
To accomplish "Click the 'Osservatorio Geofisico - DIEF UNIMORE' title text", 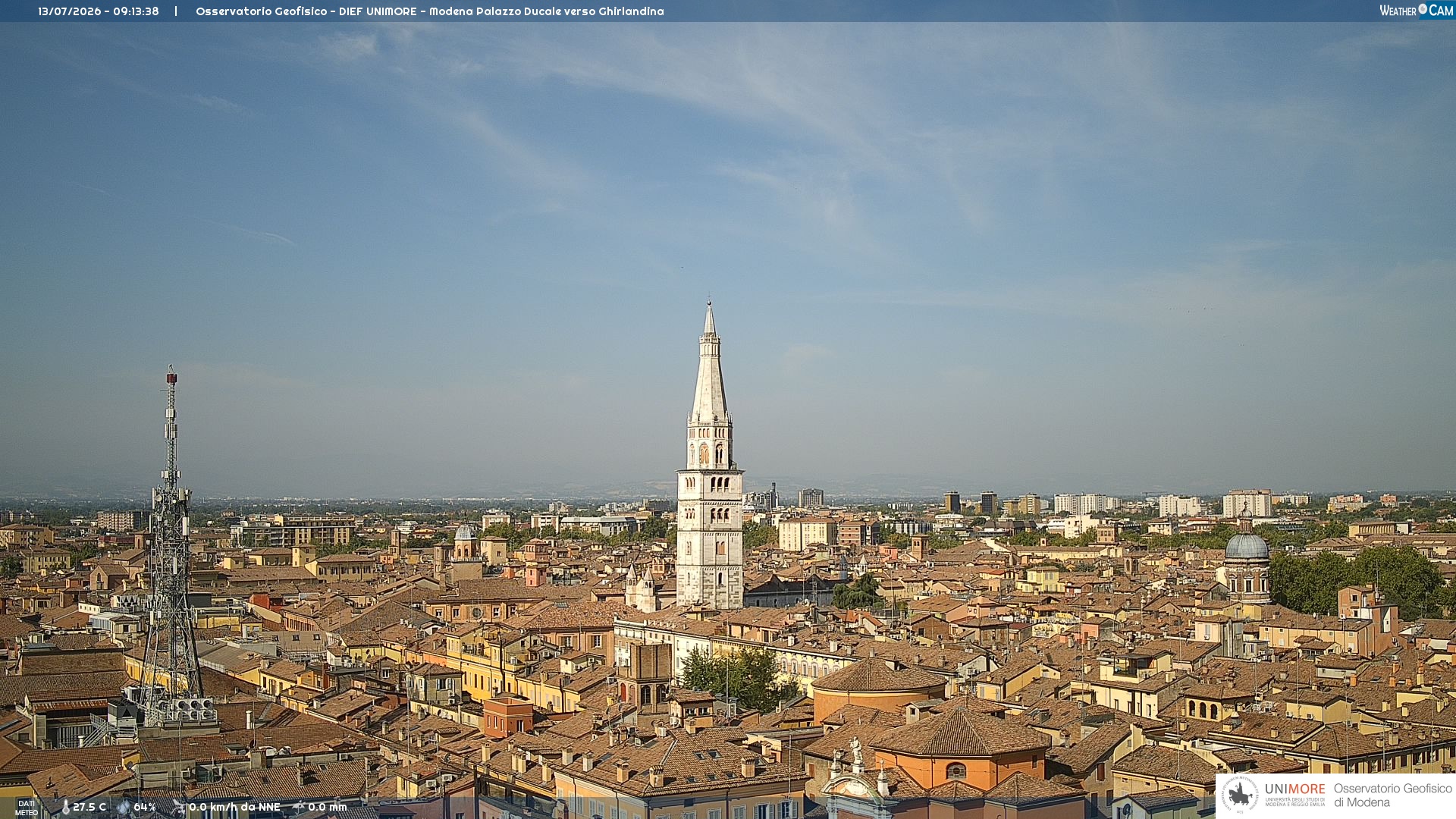I will (306, 11).
